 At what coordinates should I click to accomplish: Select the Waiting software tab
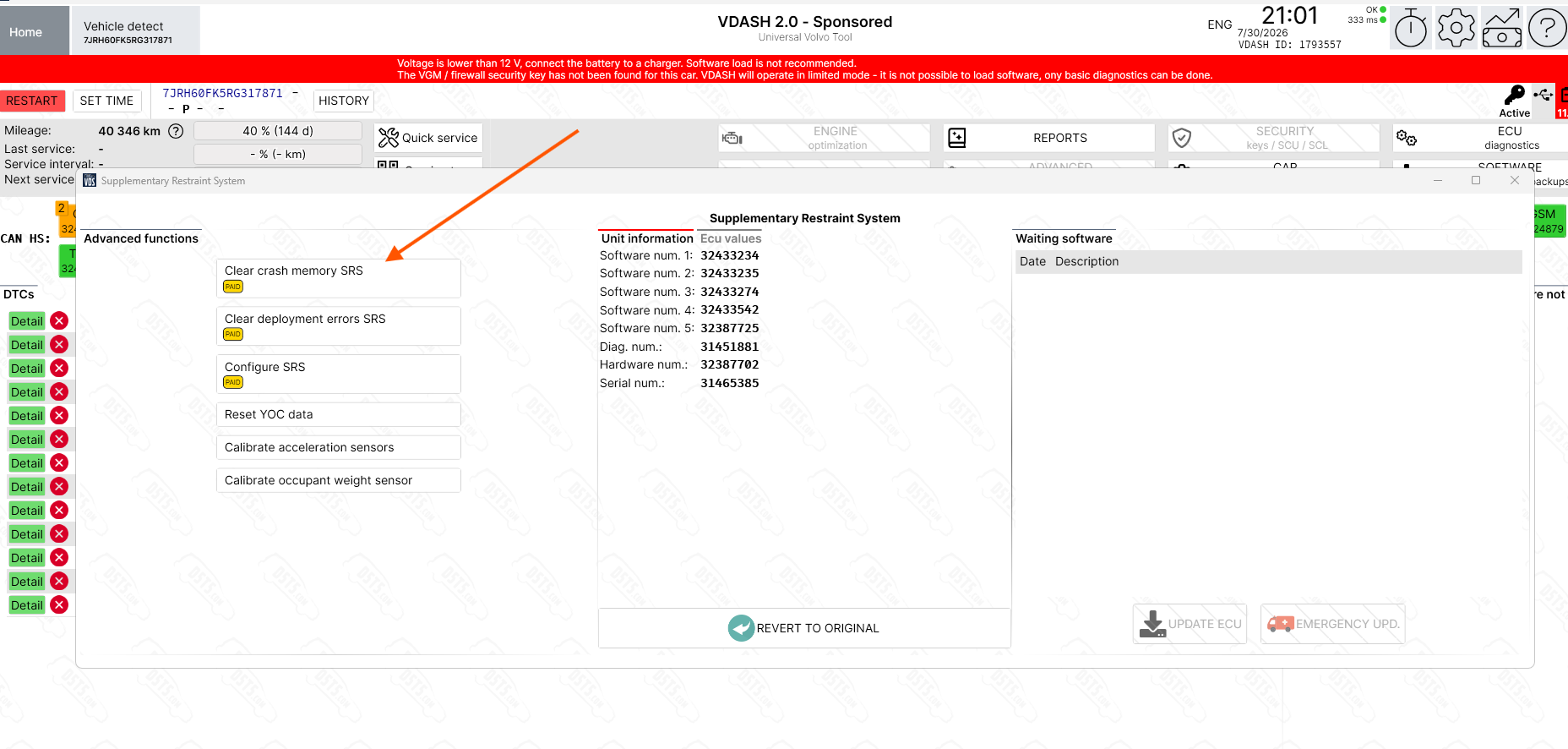coord(1064,238)
